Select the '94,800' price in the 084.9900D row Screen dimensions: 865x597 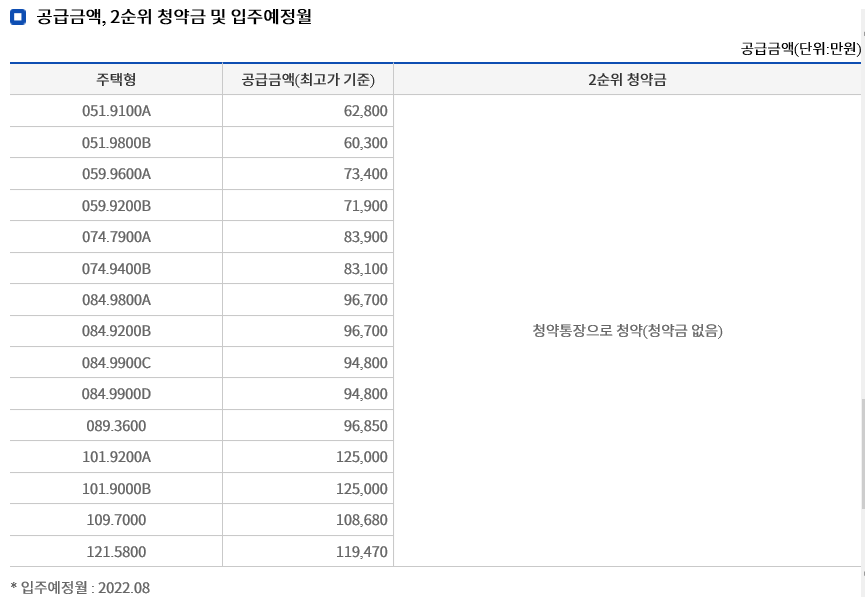[308, 394]
